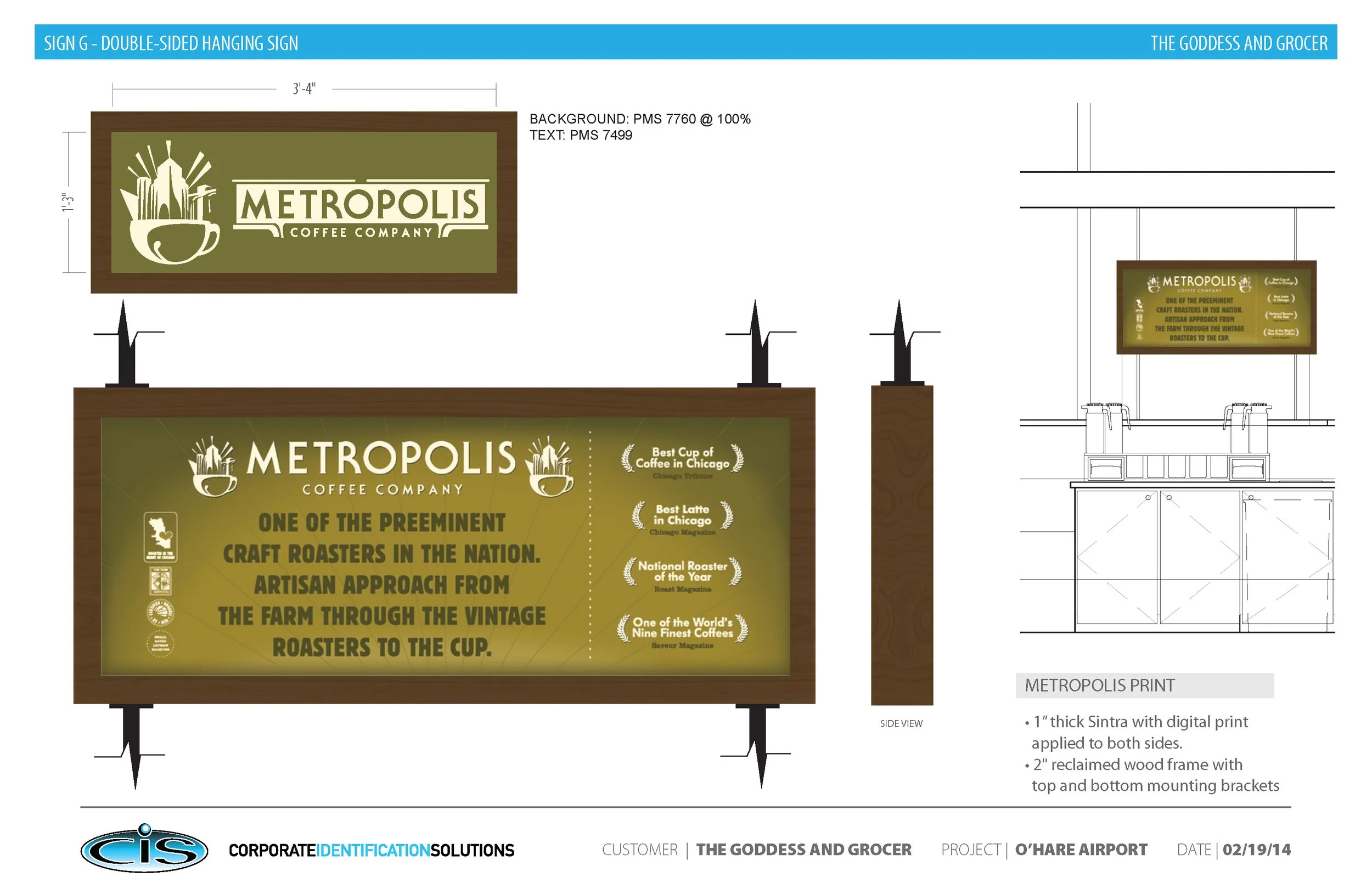This screenshot has height=888, width=1372.
Task: Click the Chicago map heart badge
Action: click(160, 537)
